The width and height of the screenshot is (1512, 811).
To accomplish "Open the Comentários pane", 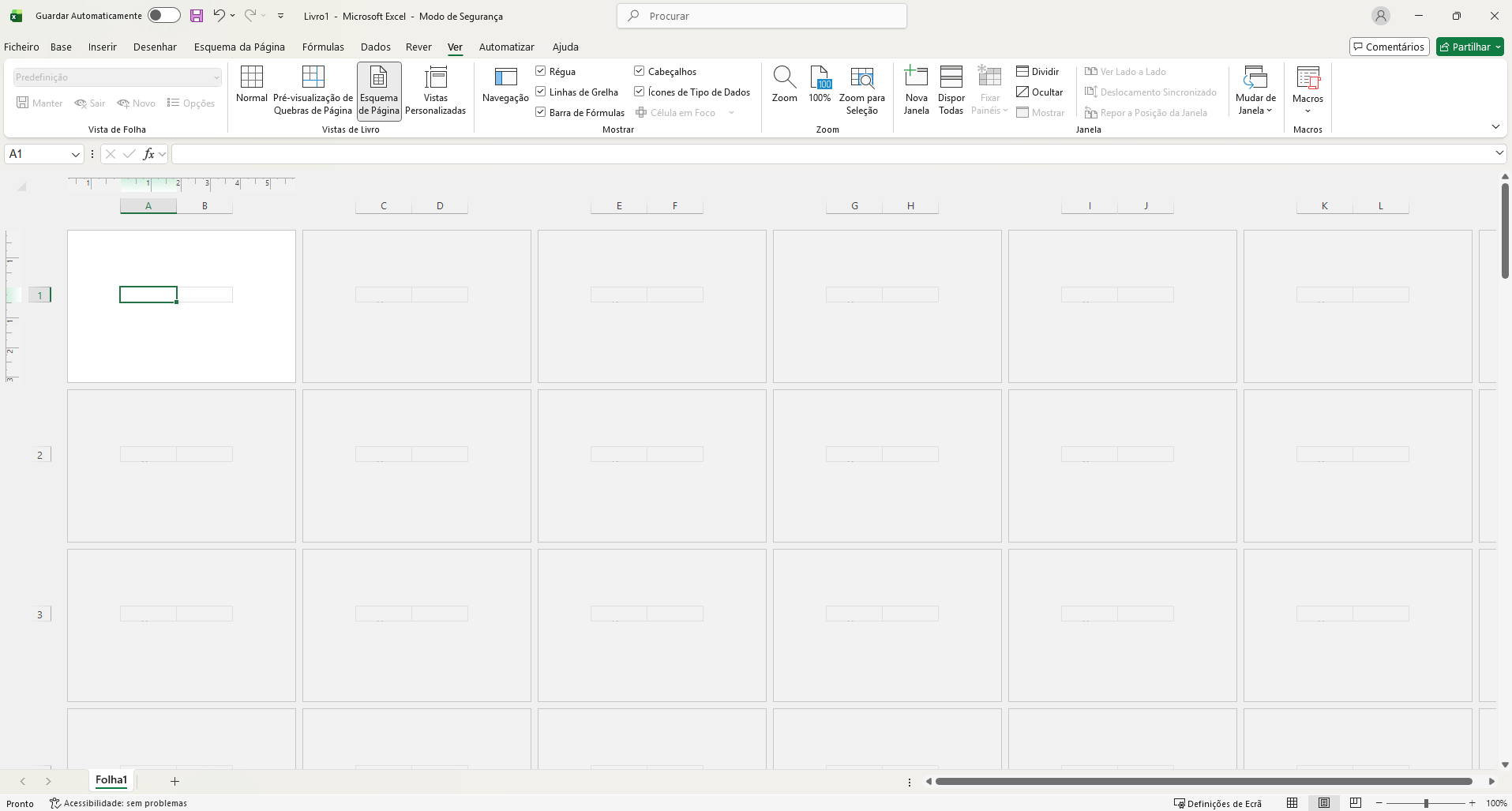I will click(1390, 47).
